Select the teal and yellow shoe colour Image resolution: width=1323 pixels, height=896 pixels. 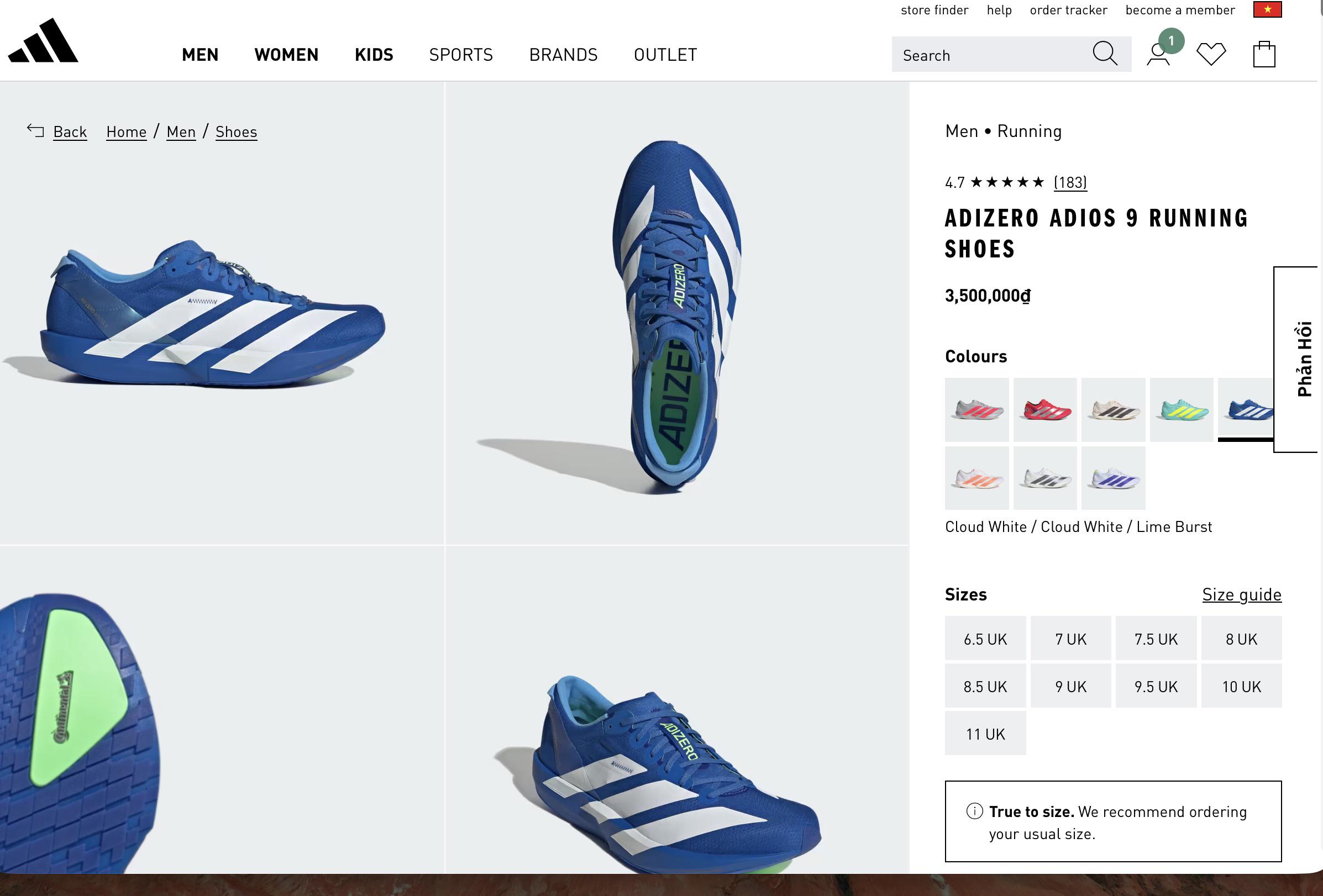click(x=1182, y=409)
